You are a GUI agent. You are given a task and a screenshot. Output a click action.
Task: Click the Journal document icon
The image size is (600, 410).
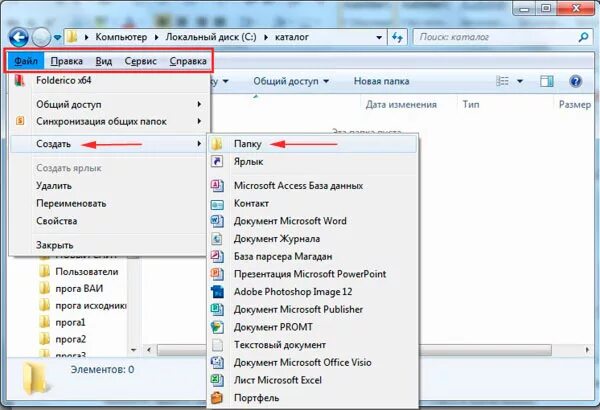coord(217,238)
